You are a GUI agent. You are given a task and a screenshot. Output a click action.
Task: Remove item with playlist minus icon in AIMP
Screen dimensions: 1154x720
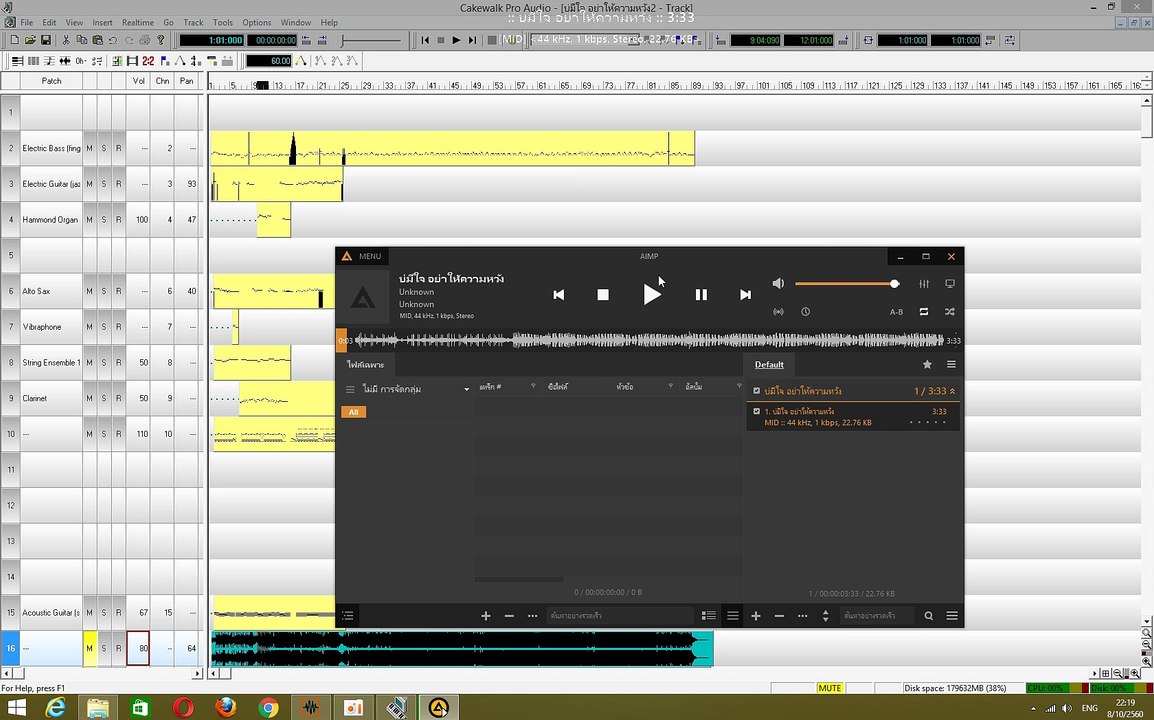(779, 615)
